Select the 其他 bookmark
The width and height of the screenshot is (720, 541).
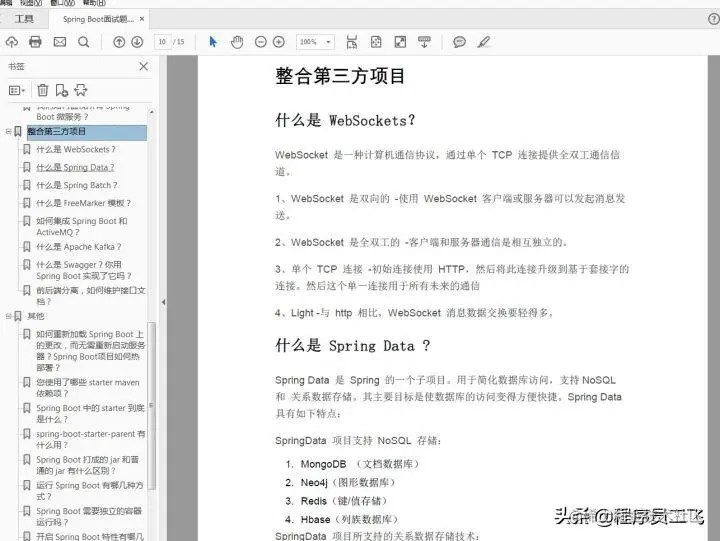pos(36,316)
